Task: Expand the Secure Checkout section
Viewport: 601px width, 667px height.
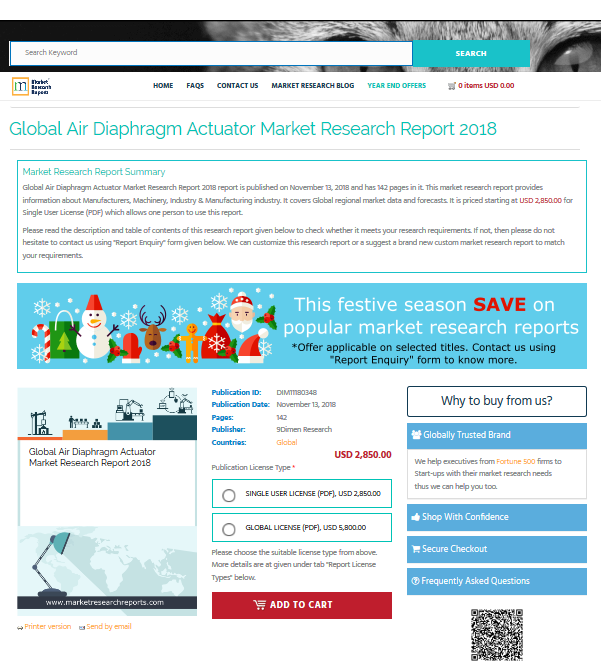Action: [x=497, y=550]
